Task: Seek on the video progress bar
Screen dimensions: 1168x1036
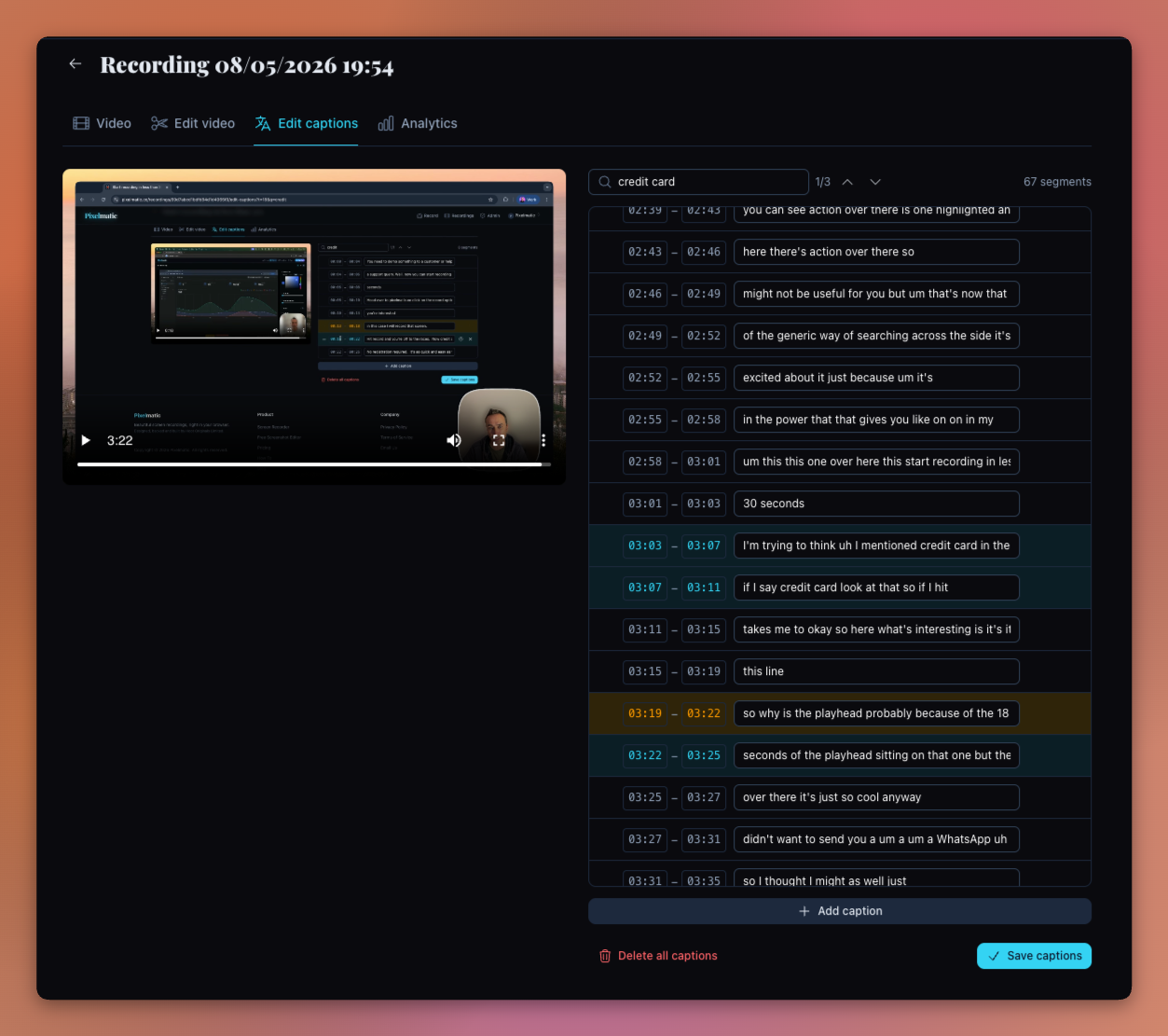Action: [314, 463]
